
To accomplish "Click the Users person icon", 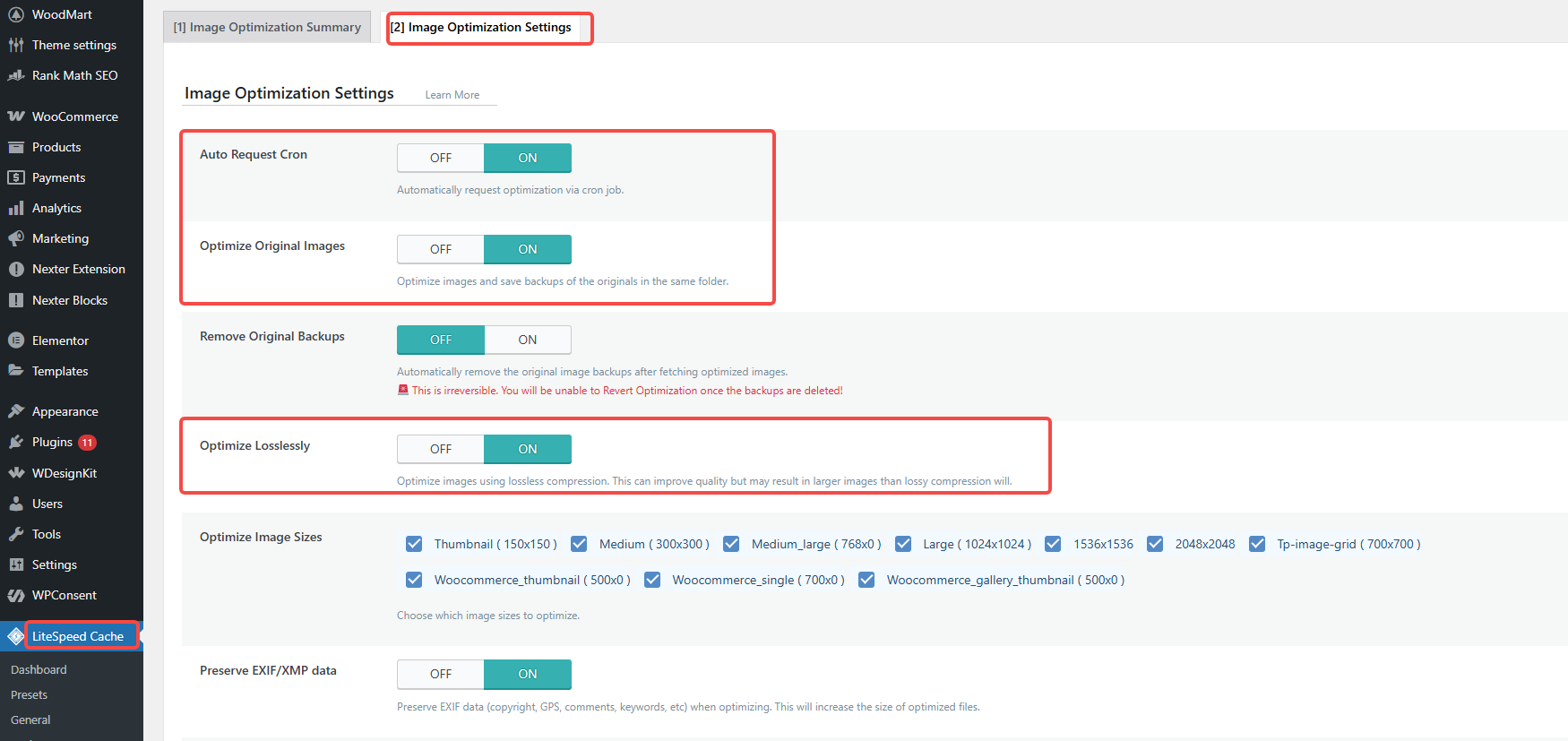I will click(16, 504).
